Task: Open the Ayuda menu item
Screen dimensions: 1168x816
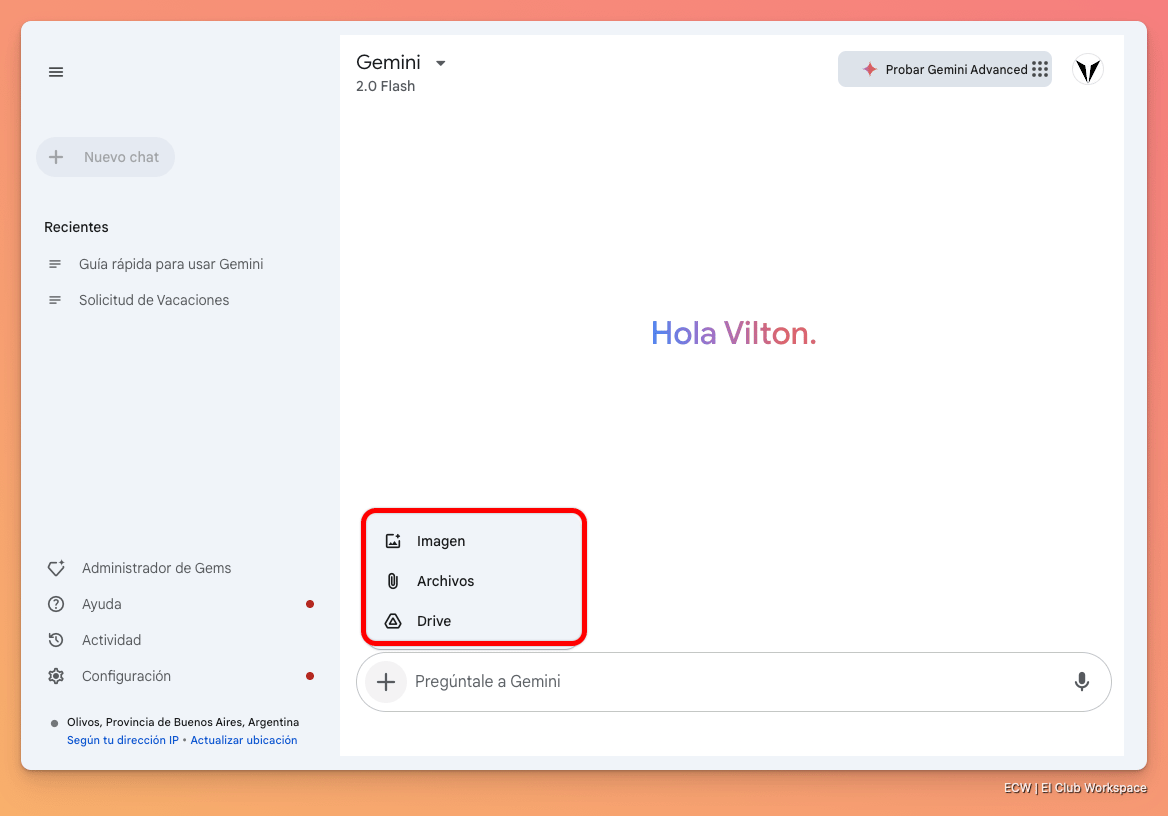Action: 101,604
